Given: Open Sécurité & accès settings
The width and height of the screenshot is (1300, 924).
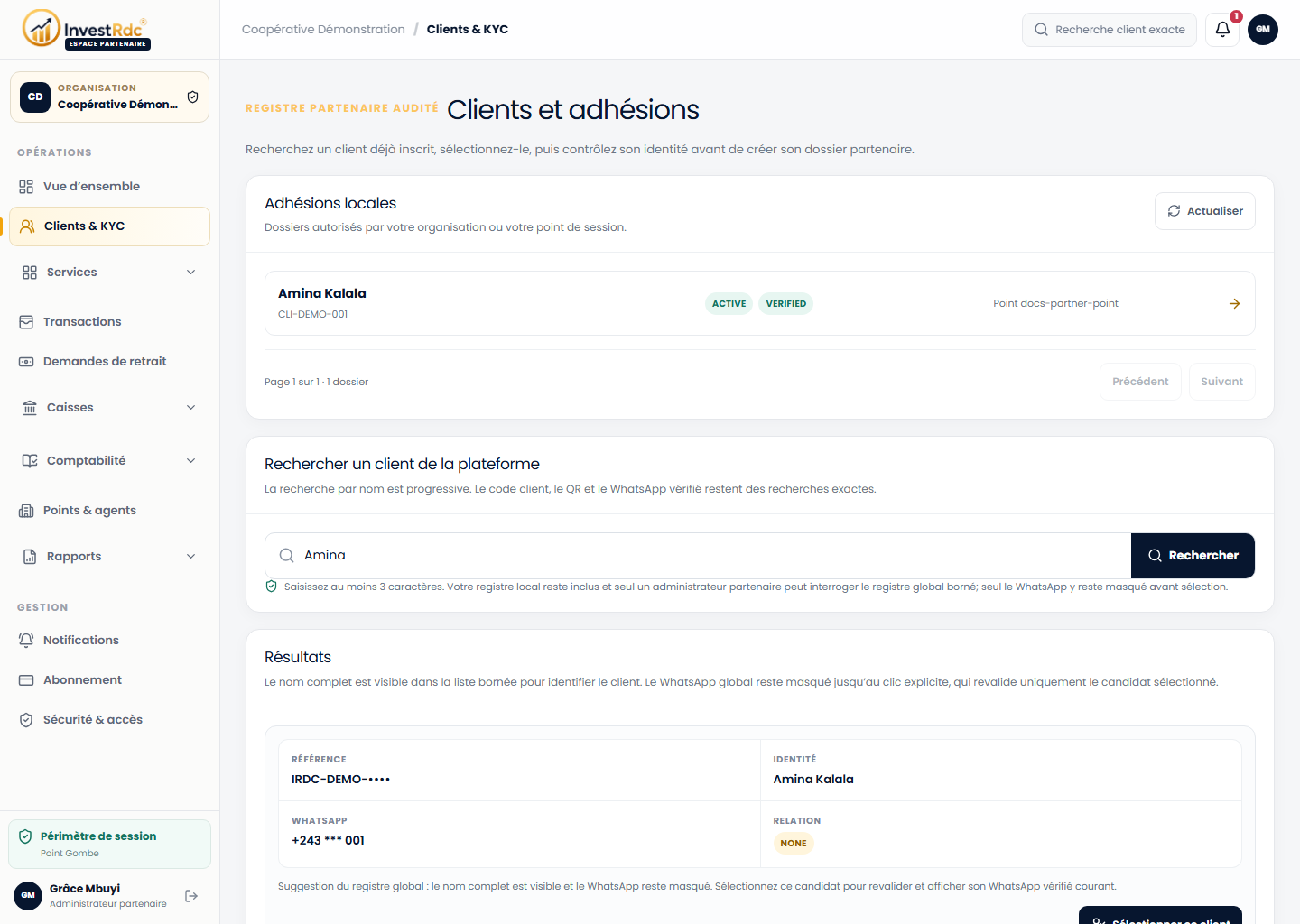Looking at the screenshot, I should pos(109,720).
